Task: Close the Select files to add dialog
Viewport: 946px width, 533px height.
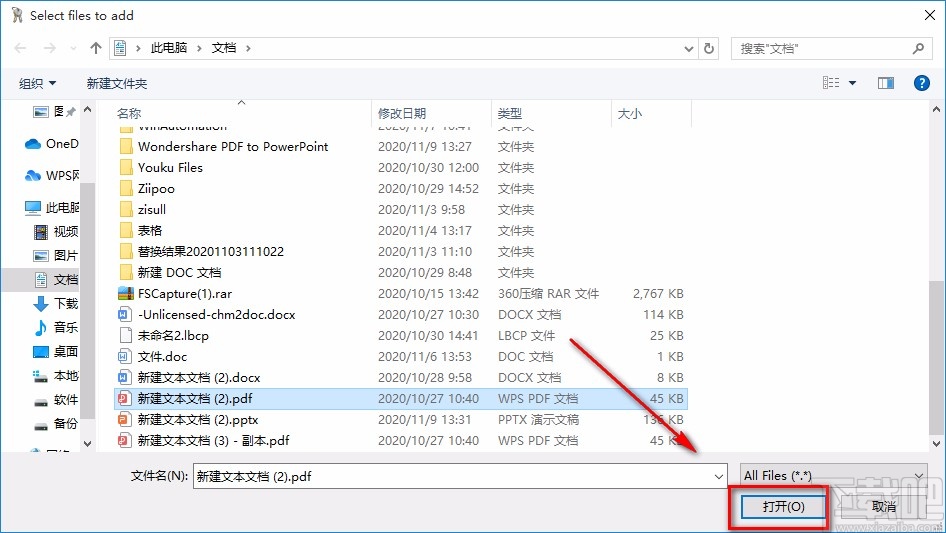Action: pos(930,15)
